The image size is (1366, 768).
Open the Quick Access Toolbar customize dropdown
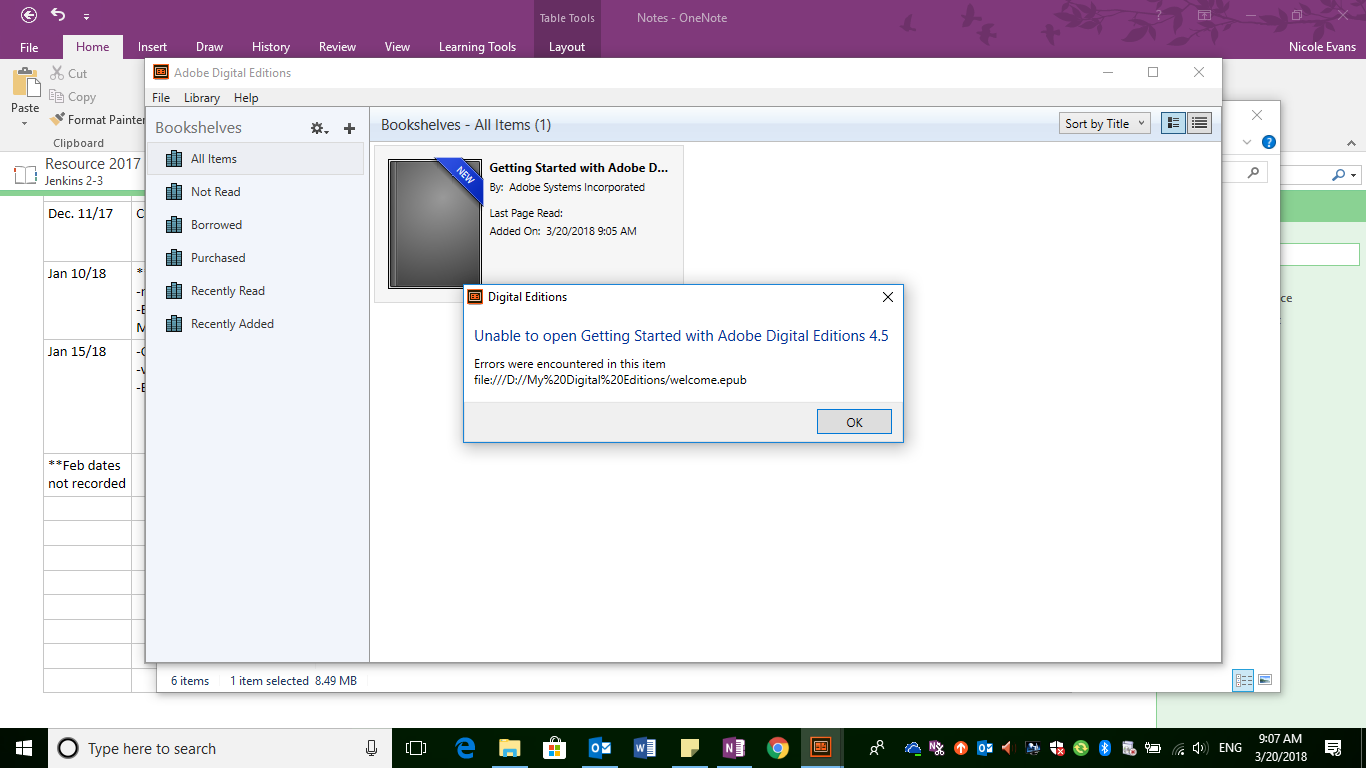click(86, 17)
